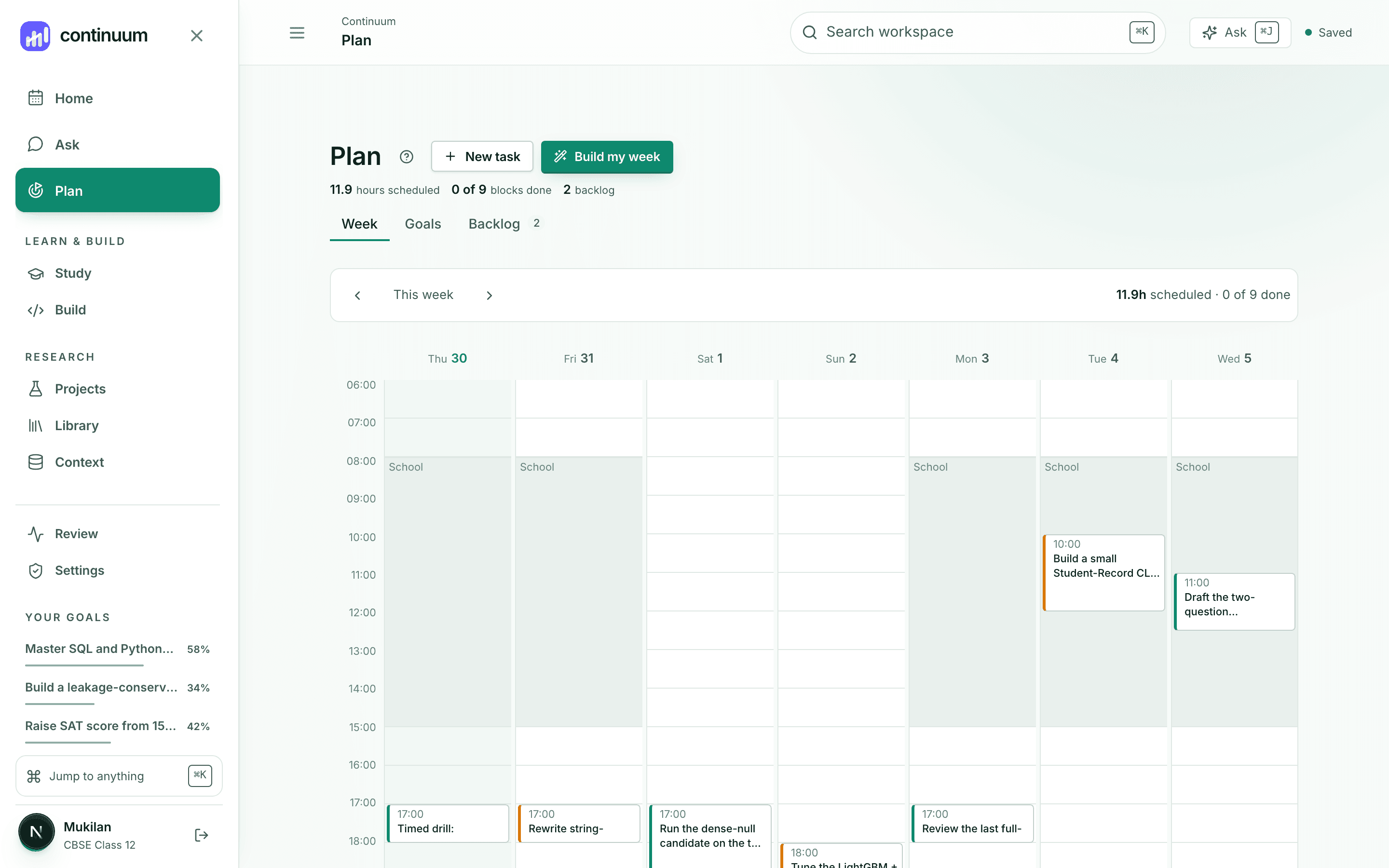Select the Sat 1 day header
Screen dimensions: 1389x868
coord(710,358)
